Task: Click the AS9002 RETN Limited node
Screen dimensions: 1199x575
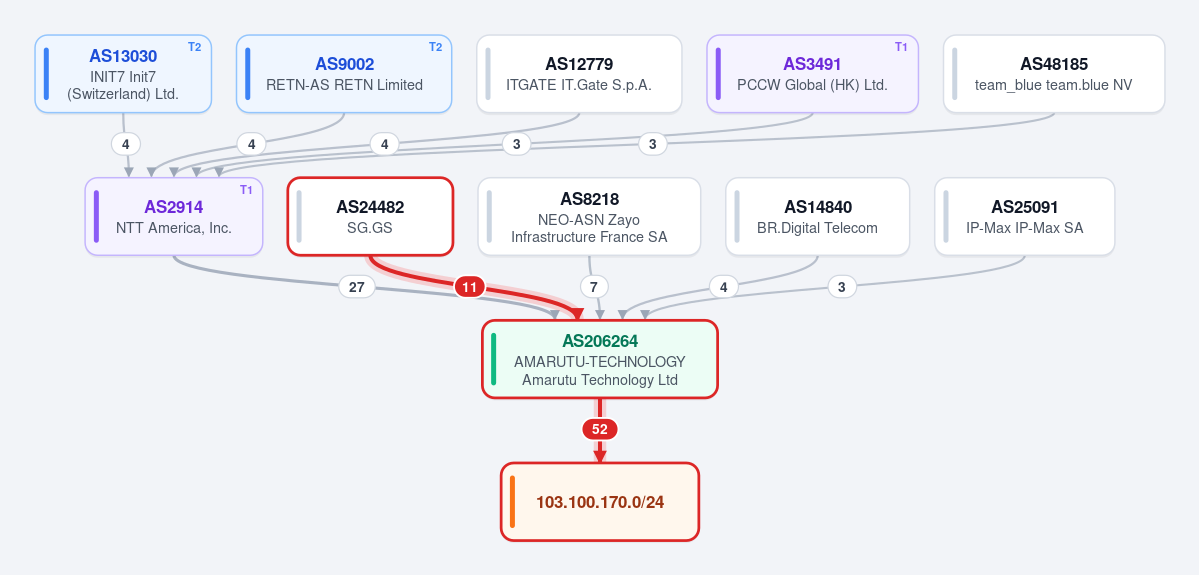Action: [344, 73]
